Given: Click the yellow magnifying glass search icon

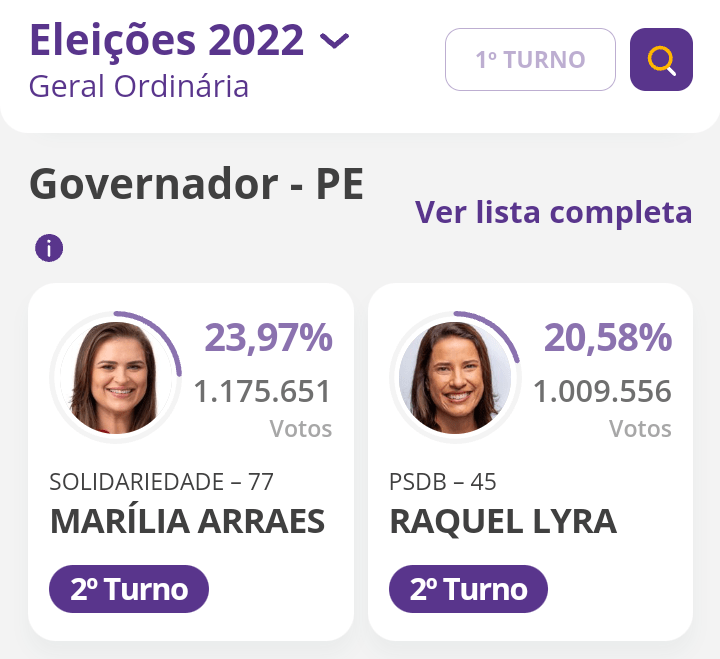Looking at the screenshot, I should click(x=661, y=60).
